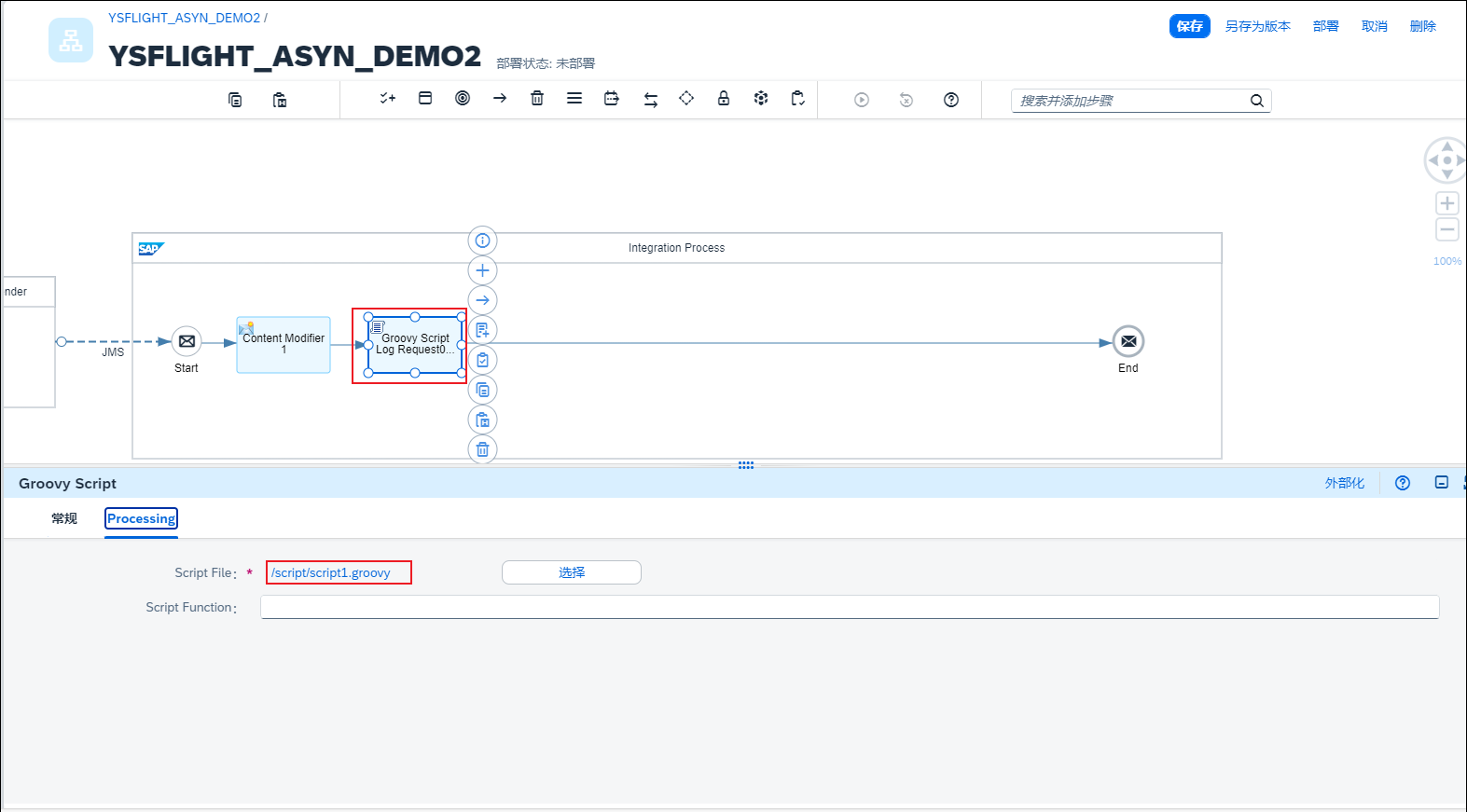Image resolution: width=1467 pixels, height=812 pixels.
Task: Minimize the Groovy Script properties panel
Action: [x=1441, y=483]
